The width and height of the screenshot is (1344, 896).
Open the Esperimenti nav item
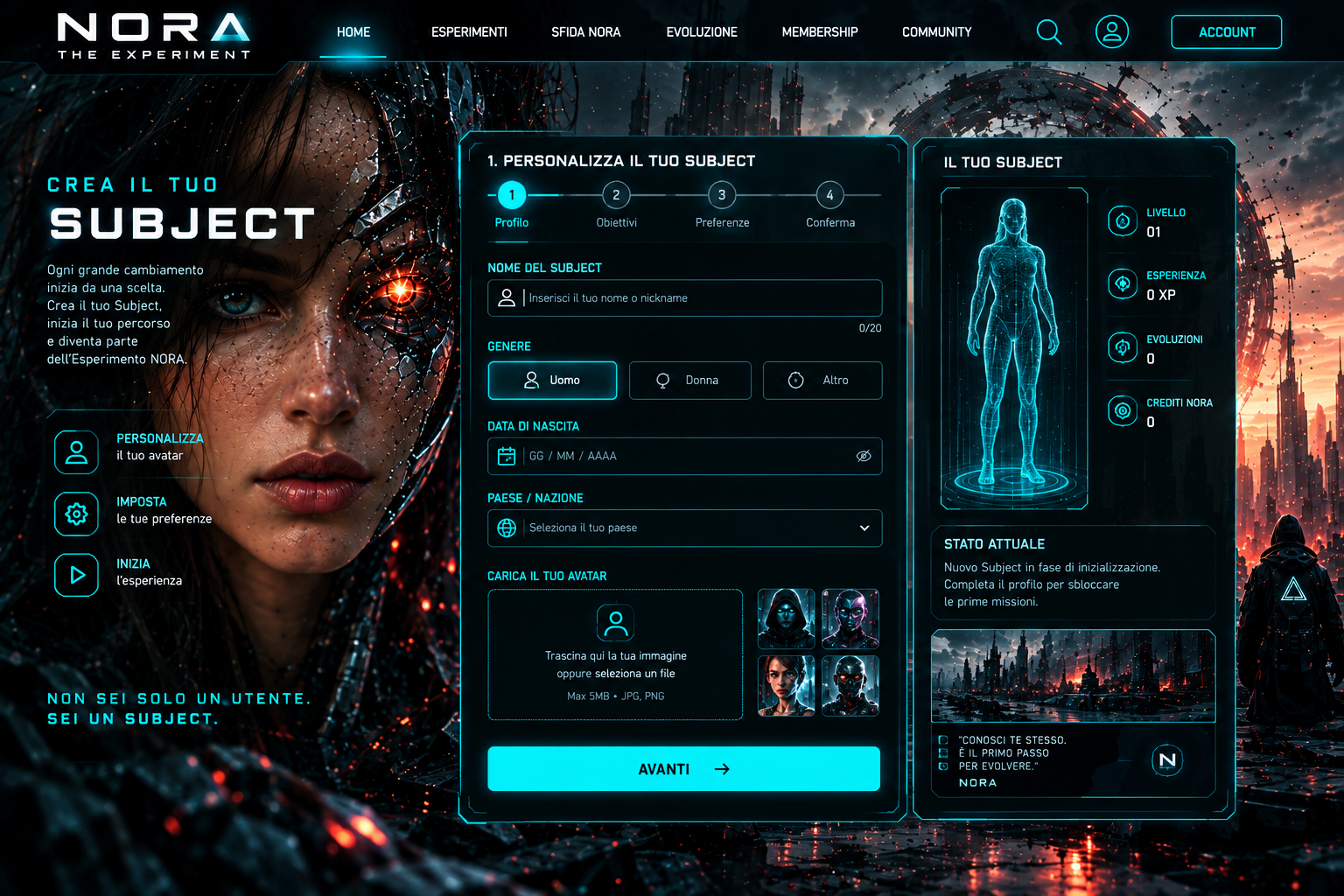(469, 32)
